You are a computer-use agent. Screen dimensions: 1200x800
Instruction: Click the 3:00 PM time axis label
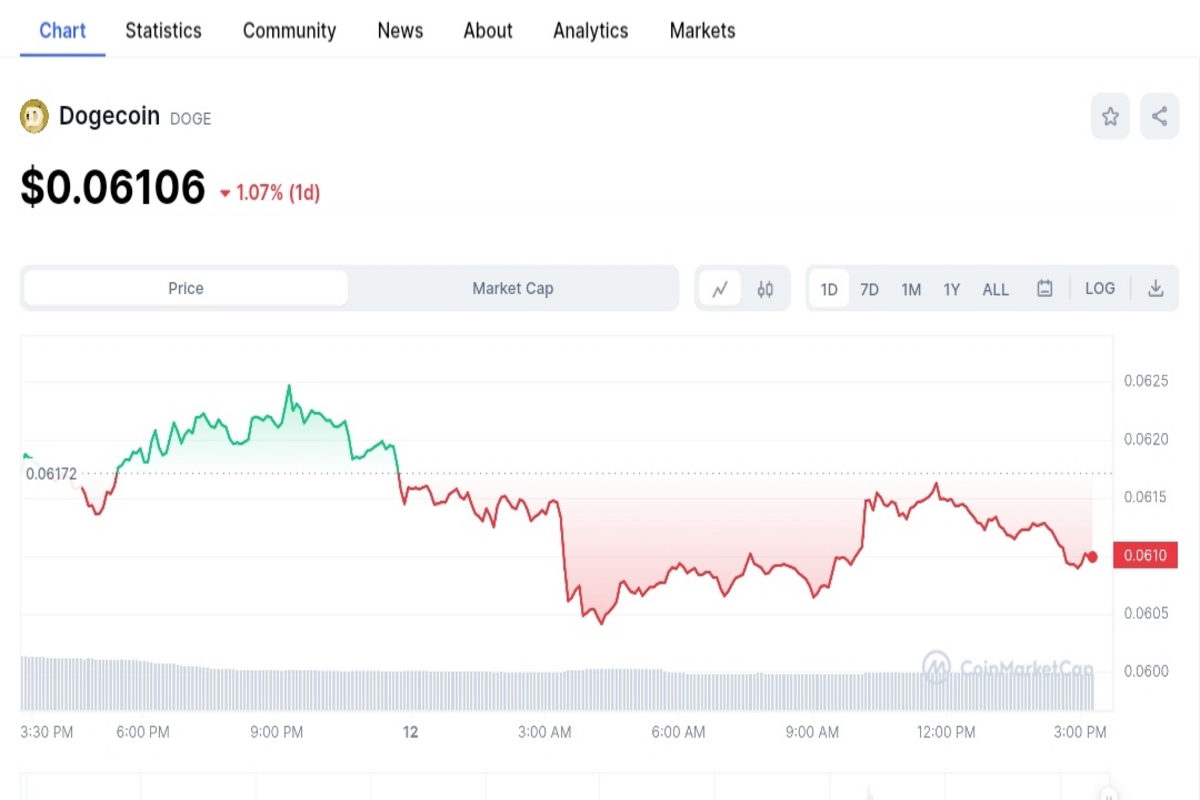point(1081,732)
